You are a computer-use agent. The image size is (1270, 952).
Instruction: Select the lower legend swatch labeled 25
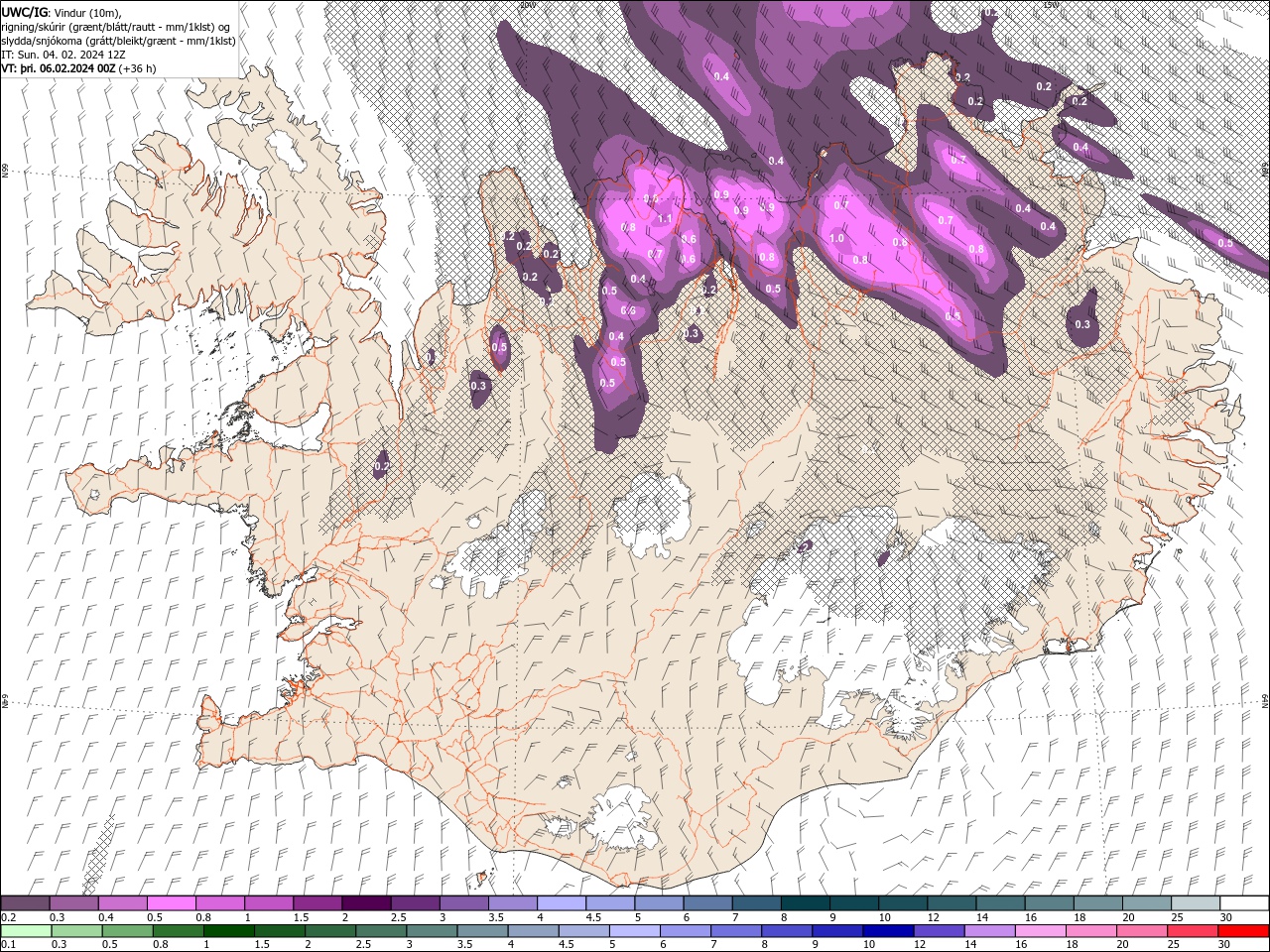tap(1193, 931)
